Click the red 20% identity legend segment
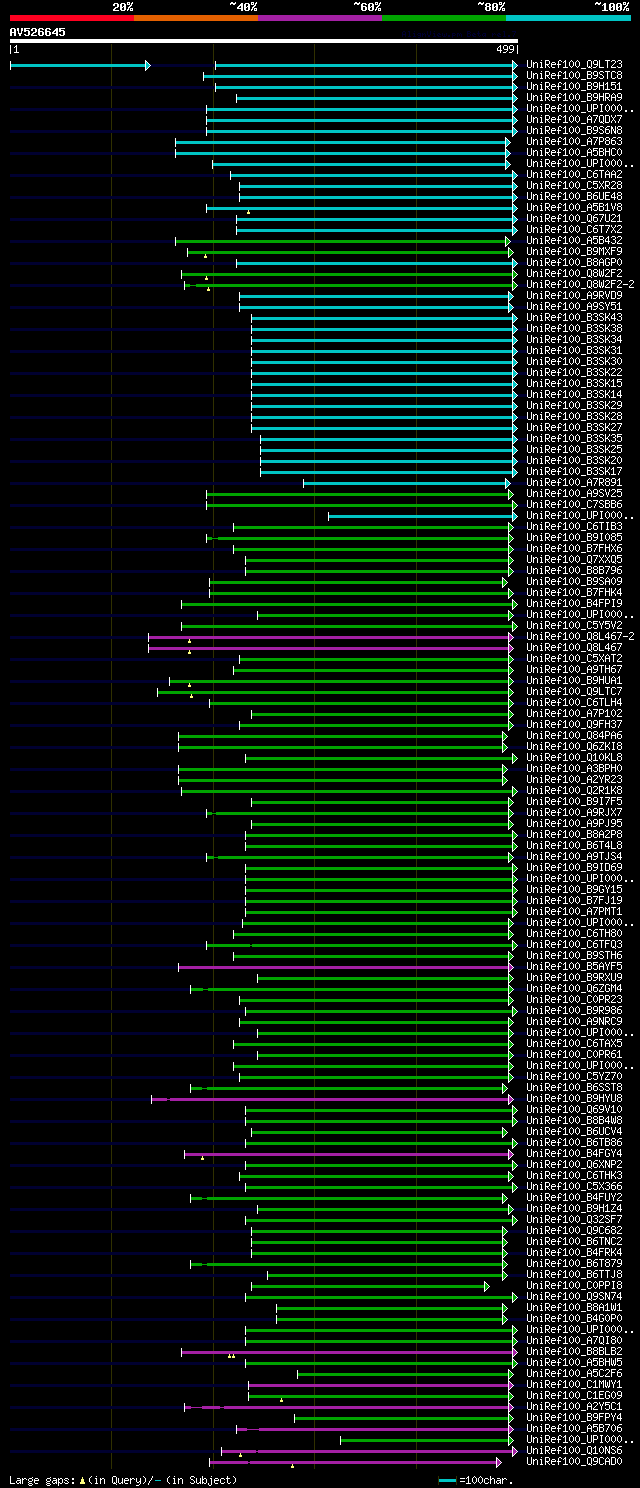Viewport: 640px width, 1488px height. [x=72, y=18]
